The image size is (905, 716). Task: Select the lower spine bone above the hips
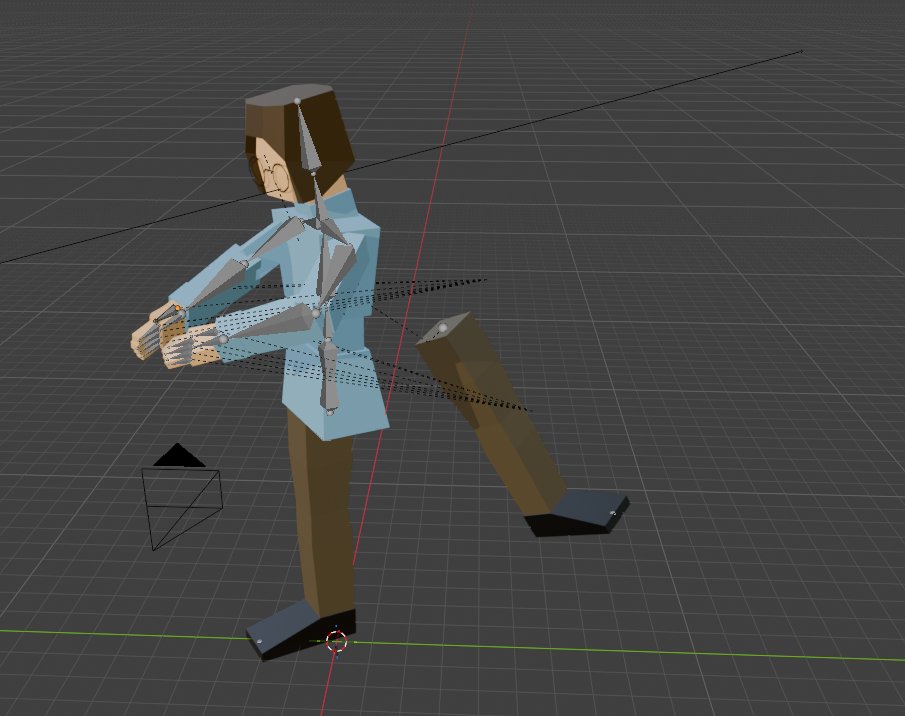(x=328, y=373)
